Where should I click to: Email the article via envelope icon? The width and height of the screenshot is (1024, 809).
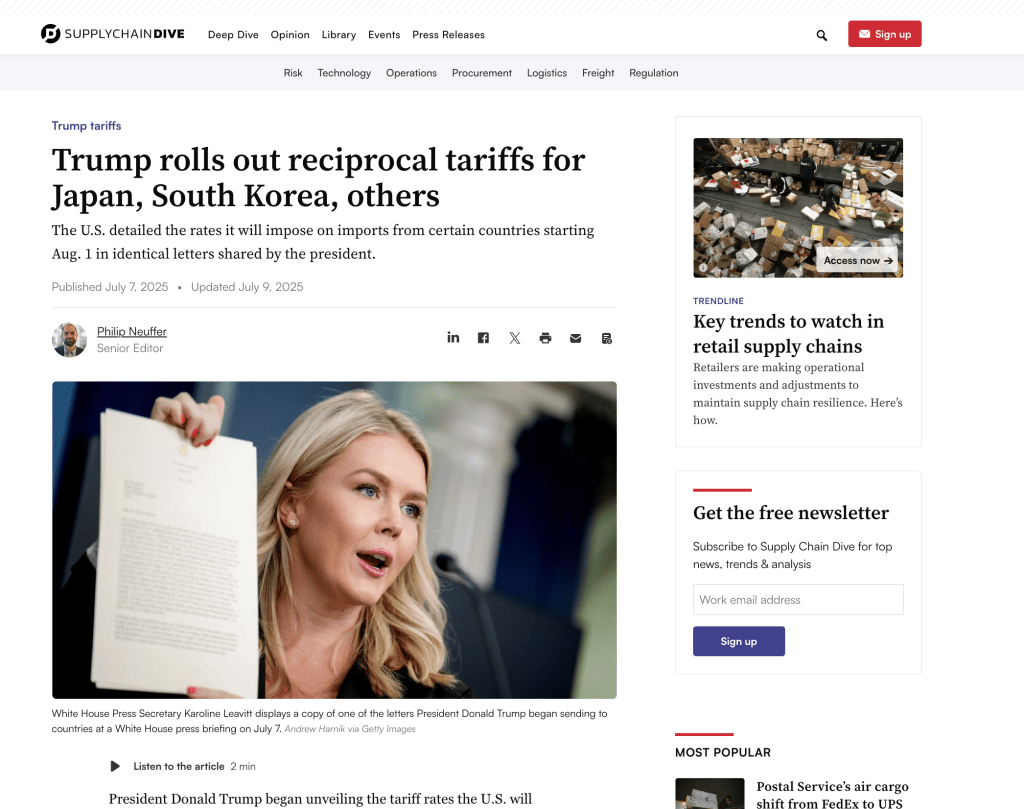point(575,338)
